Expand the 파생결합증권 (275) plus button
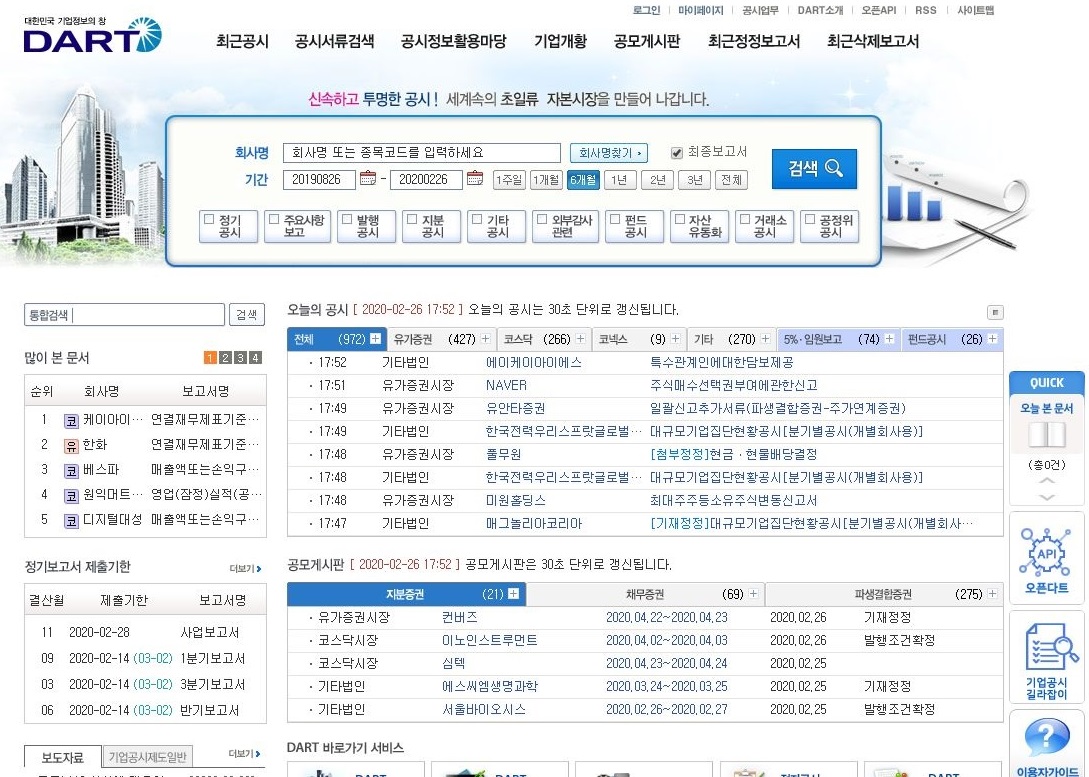Viewport: 1089px width, 777px height. point(992,594)
